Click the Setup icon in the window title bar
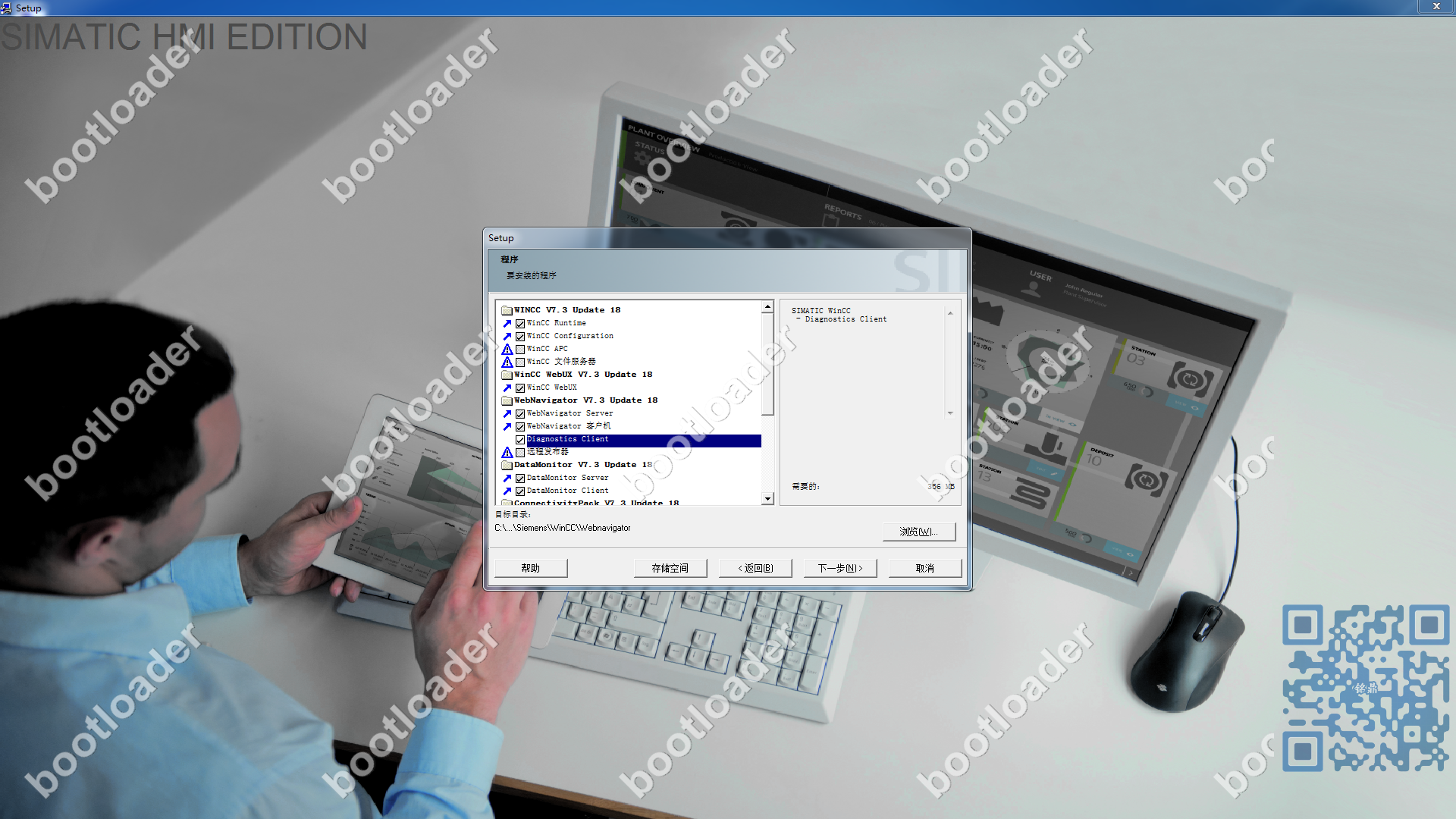The width and height of the screenshot is (1456, 819). (6, 8)
